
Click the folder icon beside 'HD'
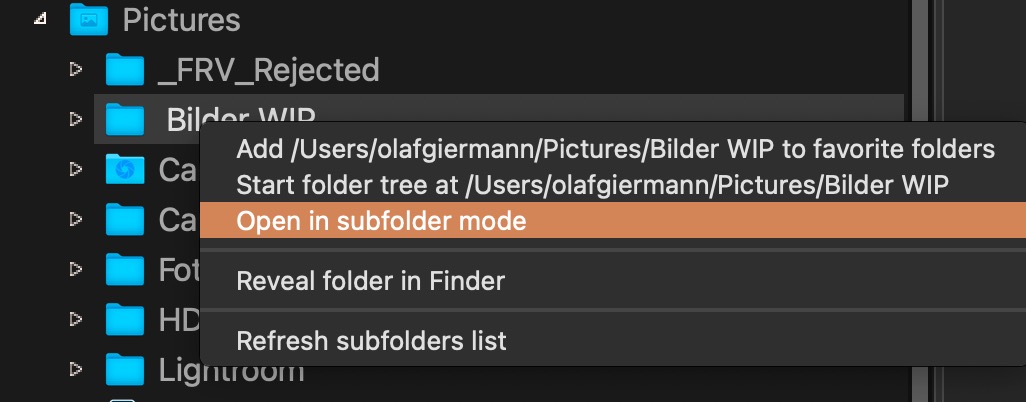(125, 320)
